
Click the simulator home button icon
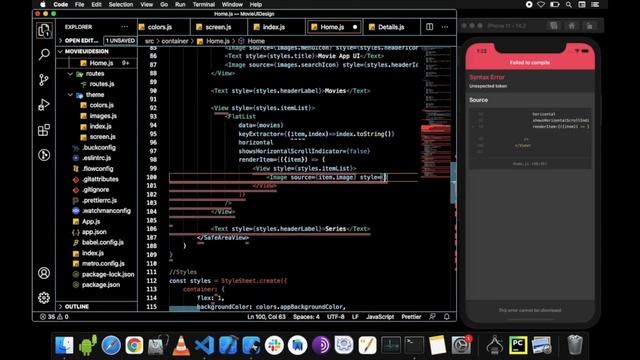click(x=571, y=26)
